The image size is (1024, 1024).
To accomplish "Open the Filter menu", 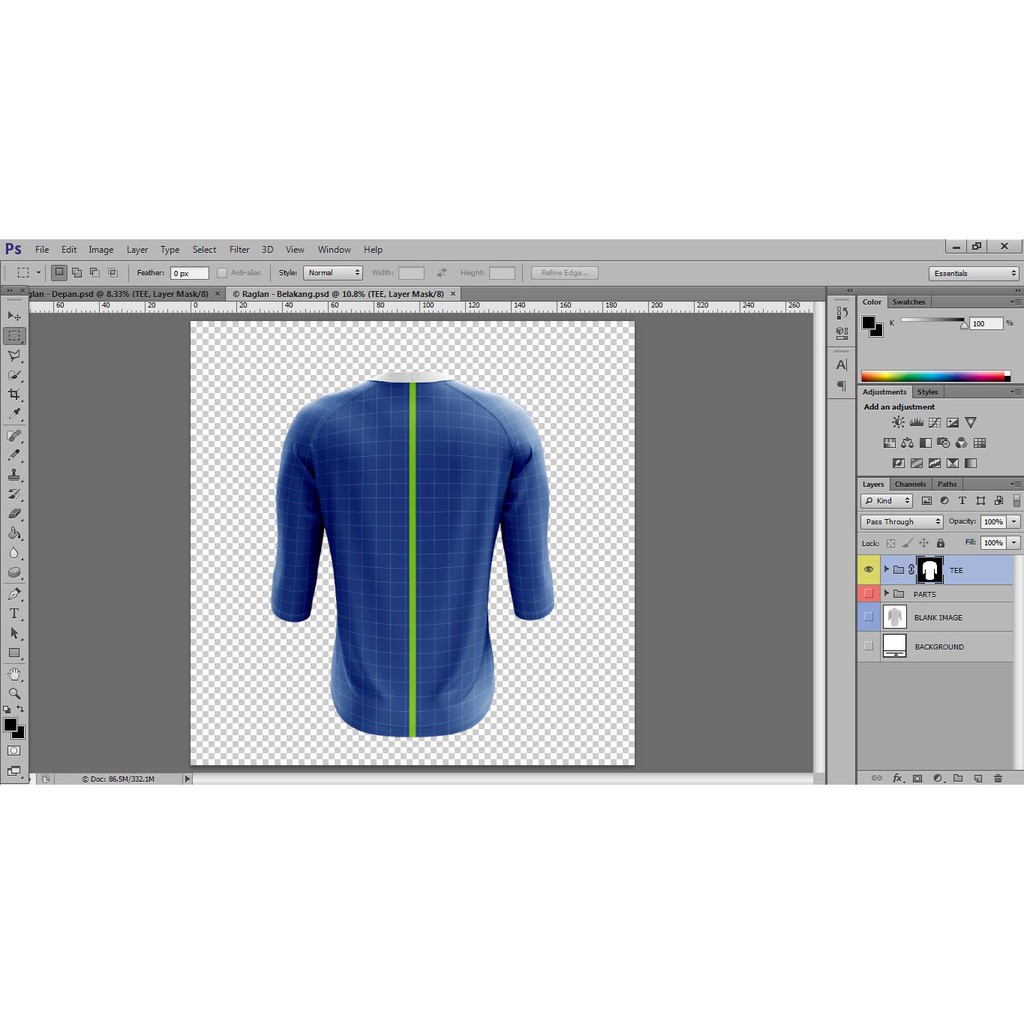I will coord(239,250).
